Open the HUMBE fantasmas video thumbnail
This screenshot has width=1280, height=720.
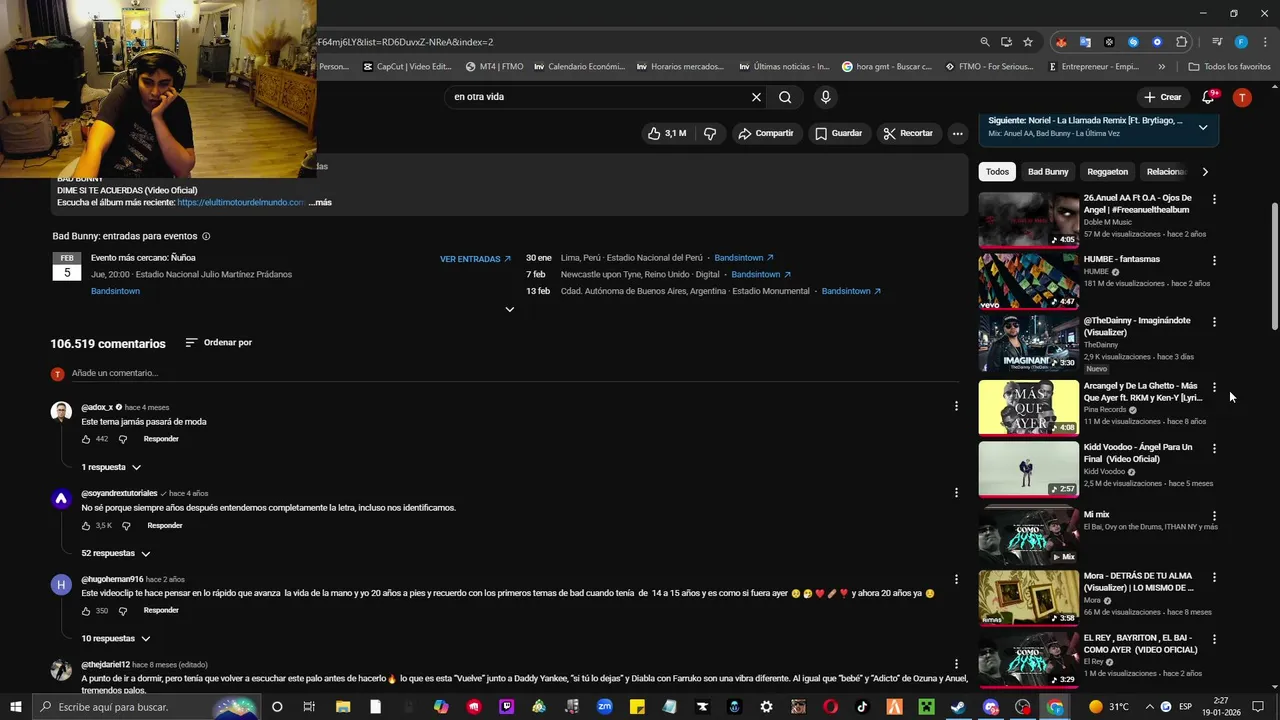tap(1028, 281)
